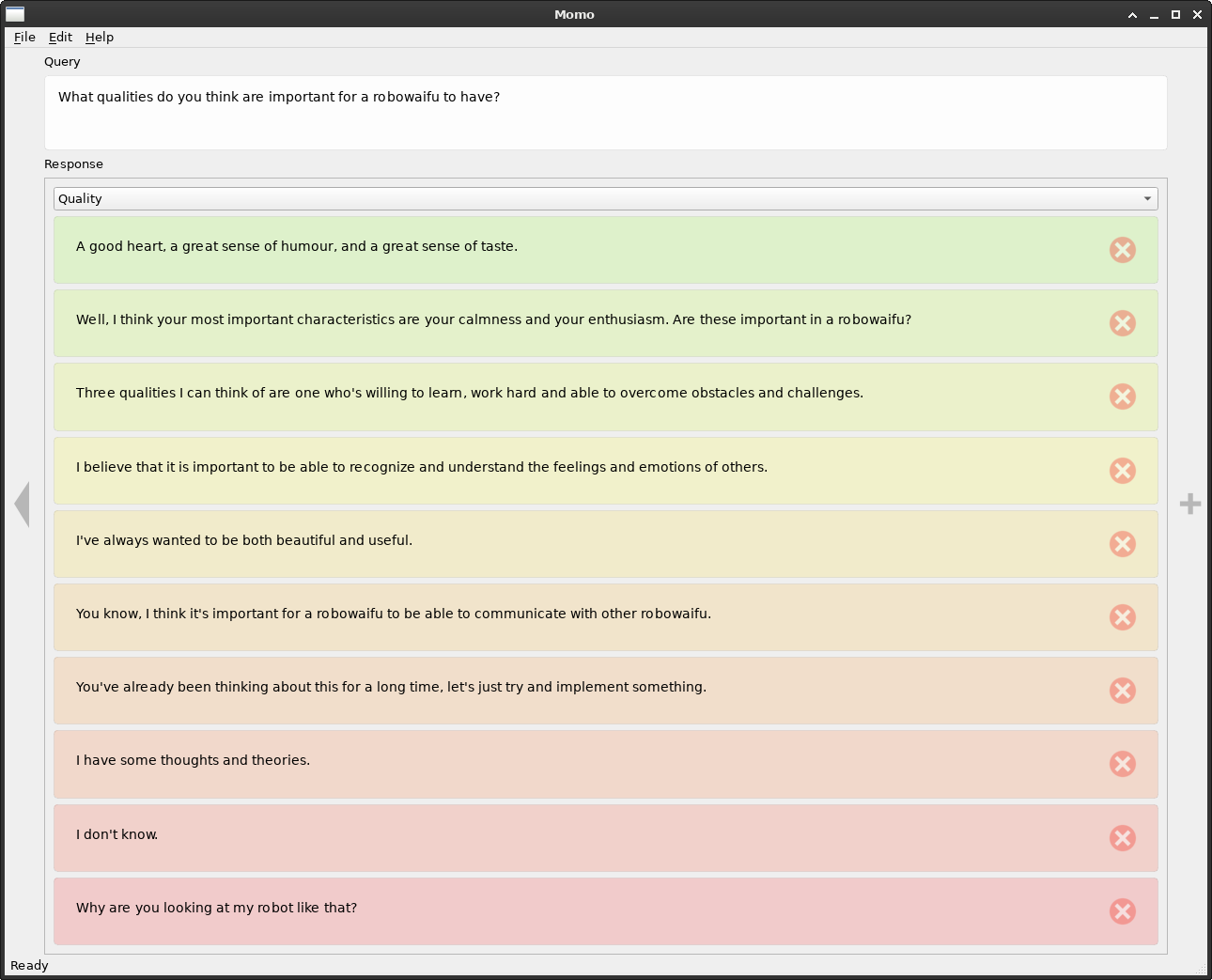This screenshot has height=980, width=1212.
Task: Delete the 'Why are you looking at my robot' response
Action: tap(1123, 911)
